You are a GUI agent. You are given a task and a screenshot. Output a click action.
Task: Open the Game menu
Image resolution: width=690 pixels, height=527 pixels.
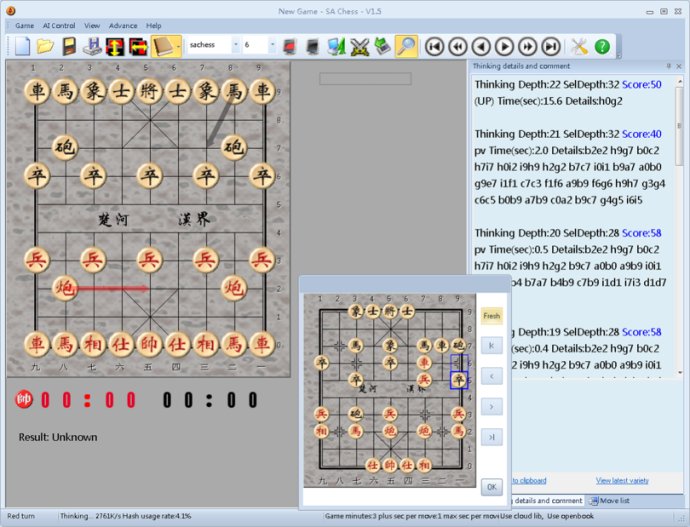point(24,26)
